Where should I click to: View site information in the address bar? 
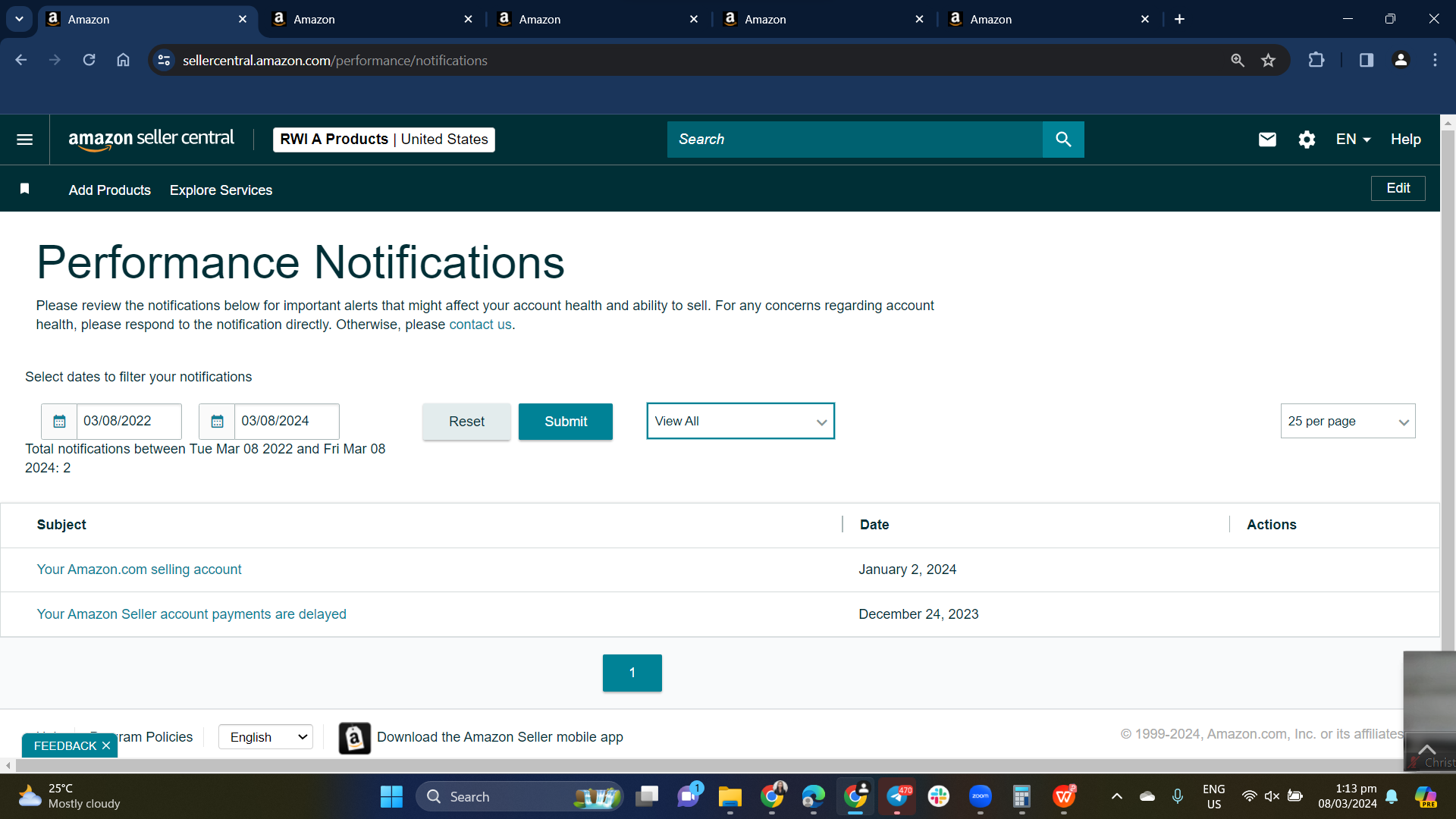tap(164, 60)
